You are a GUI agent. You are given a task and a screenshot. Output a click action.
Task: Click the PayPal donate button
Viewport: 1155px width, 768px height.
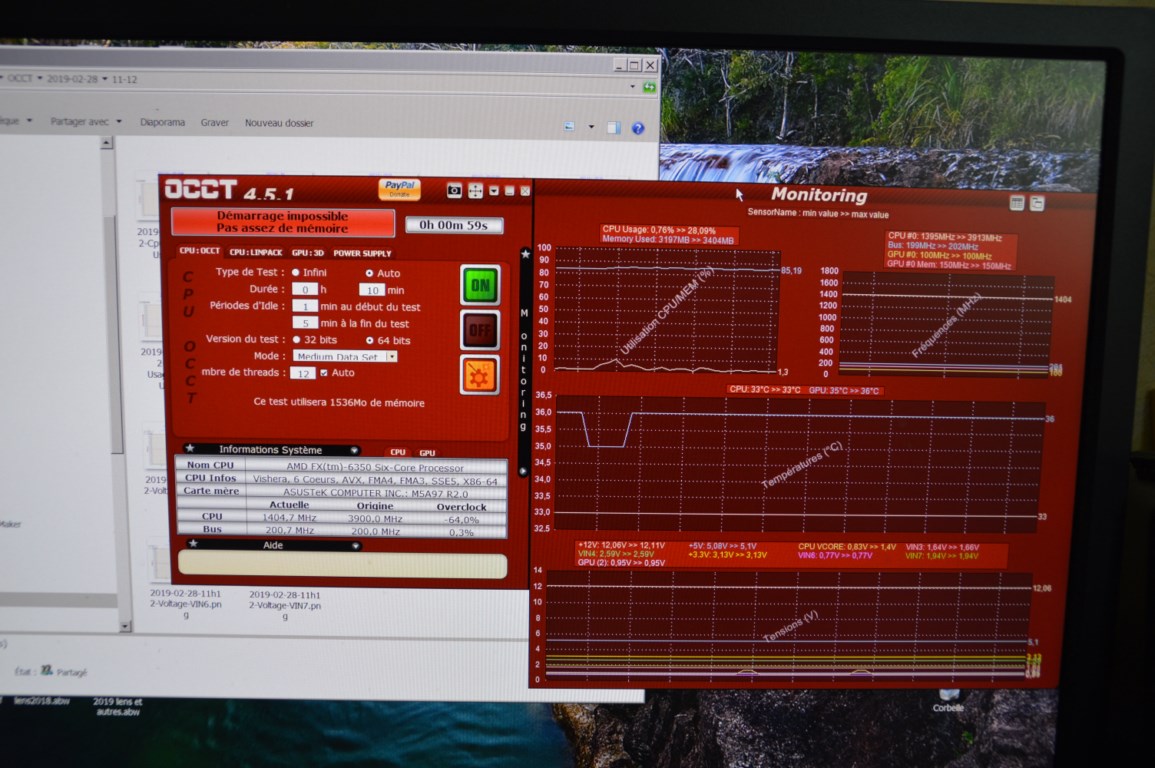click(399, 189)
